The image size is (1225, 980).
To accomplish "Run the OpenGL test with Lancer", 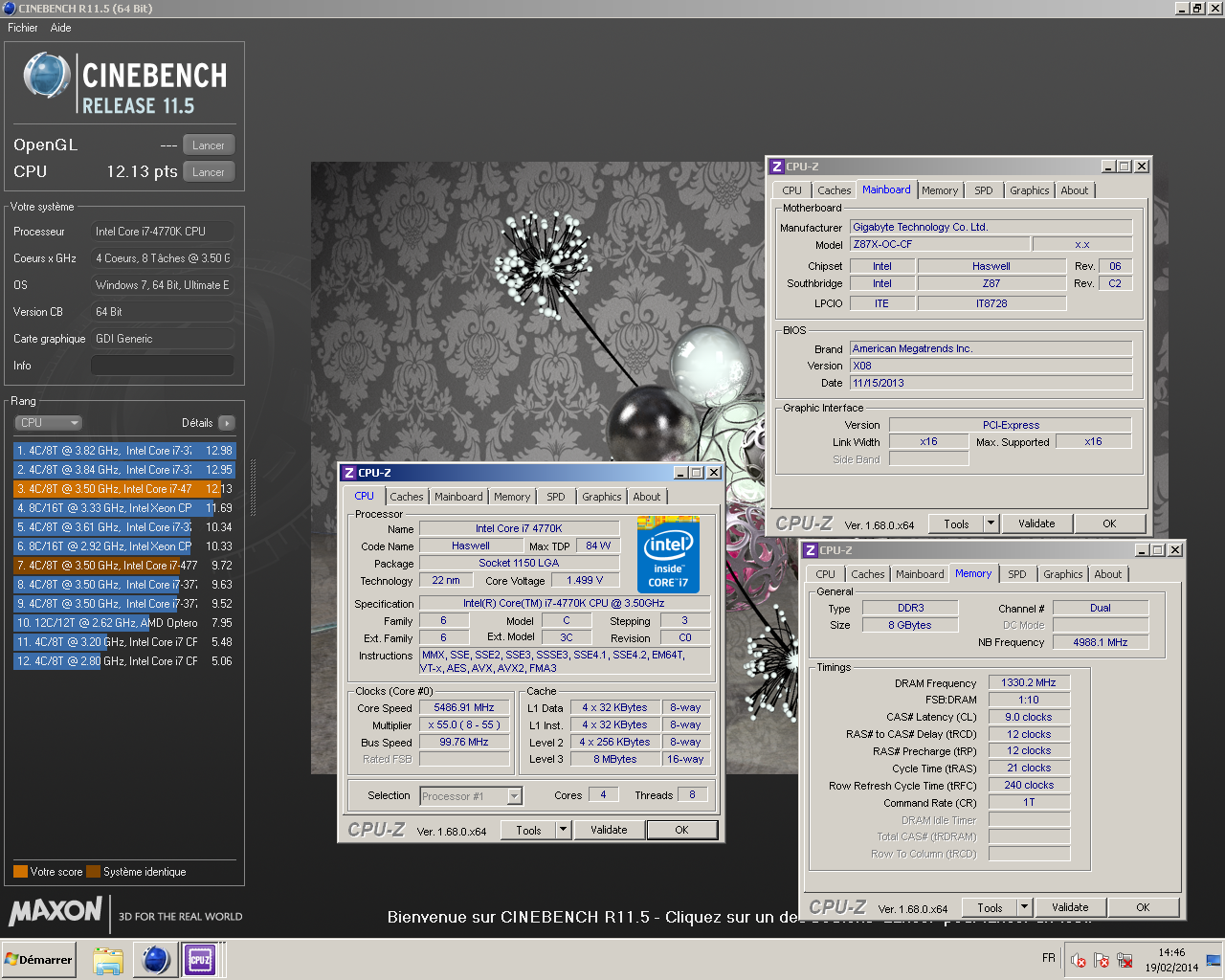I will click(x=209, y=145).
